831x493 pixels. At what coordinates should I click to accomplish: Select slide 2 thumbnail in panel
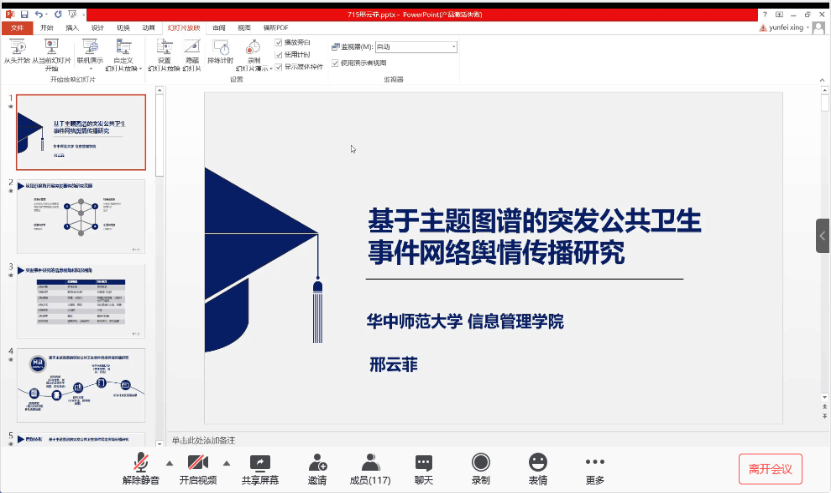point(81,216)
